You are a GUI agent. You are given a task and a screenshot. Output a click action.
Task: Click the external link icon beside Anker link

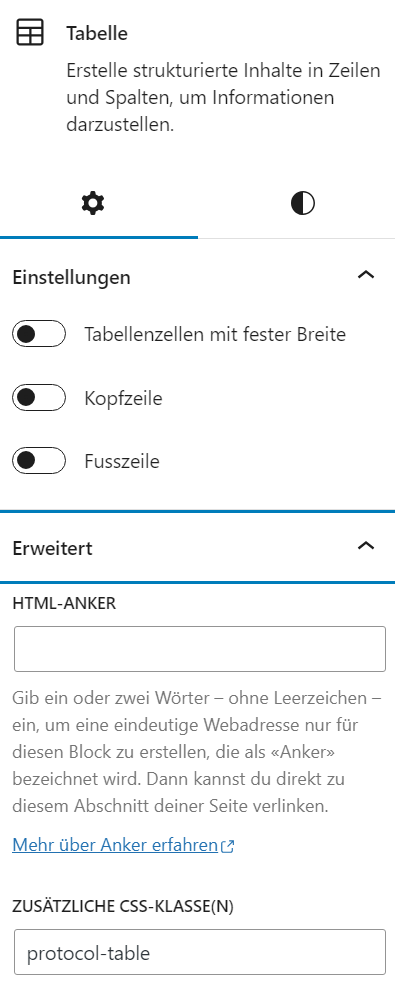228,846
